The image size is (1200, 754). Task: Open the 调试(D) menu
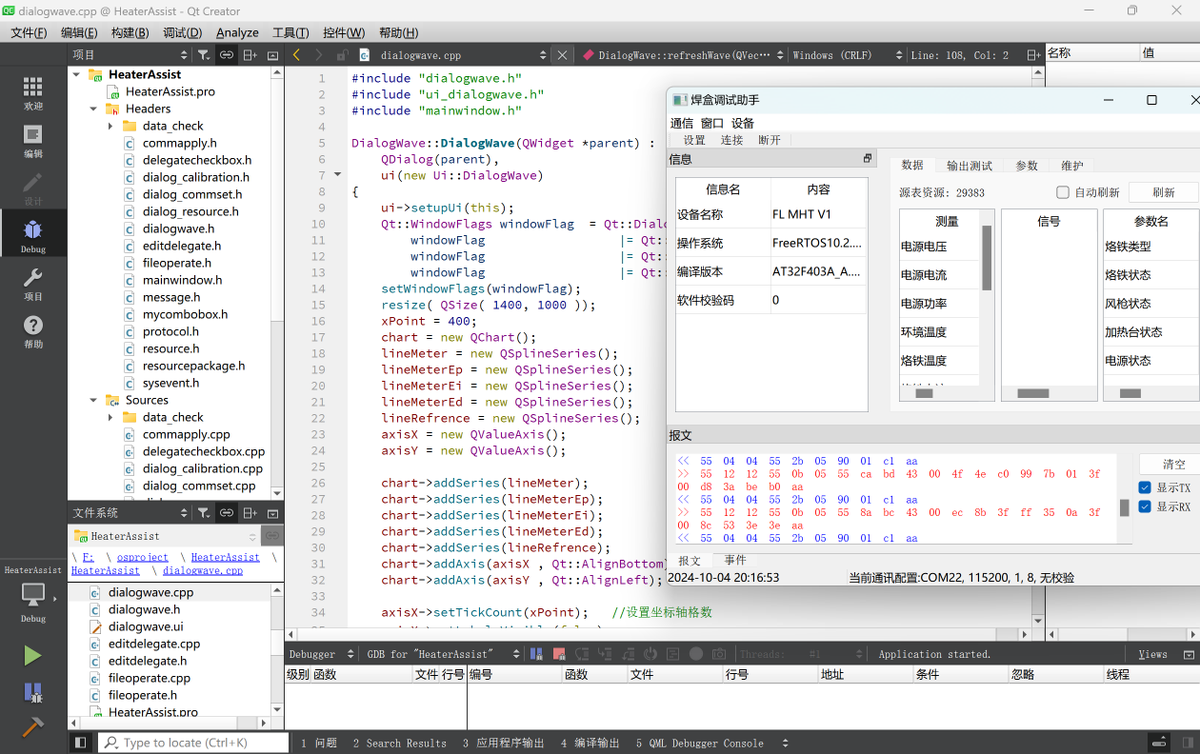pos(182,32)
